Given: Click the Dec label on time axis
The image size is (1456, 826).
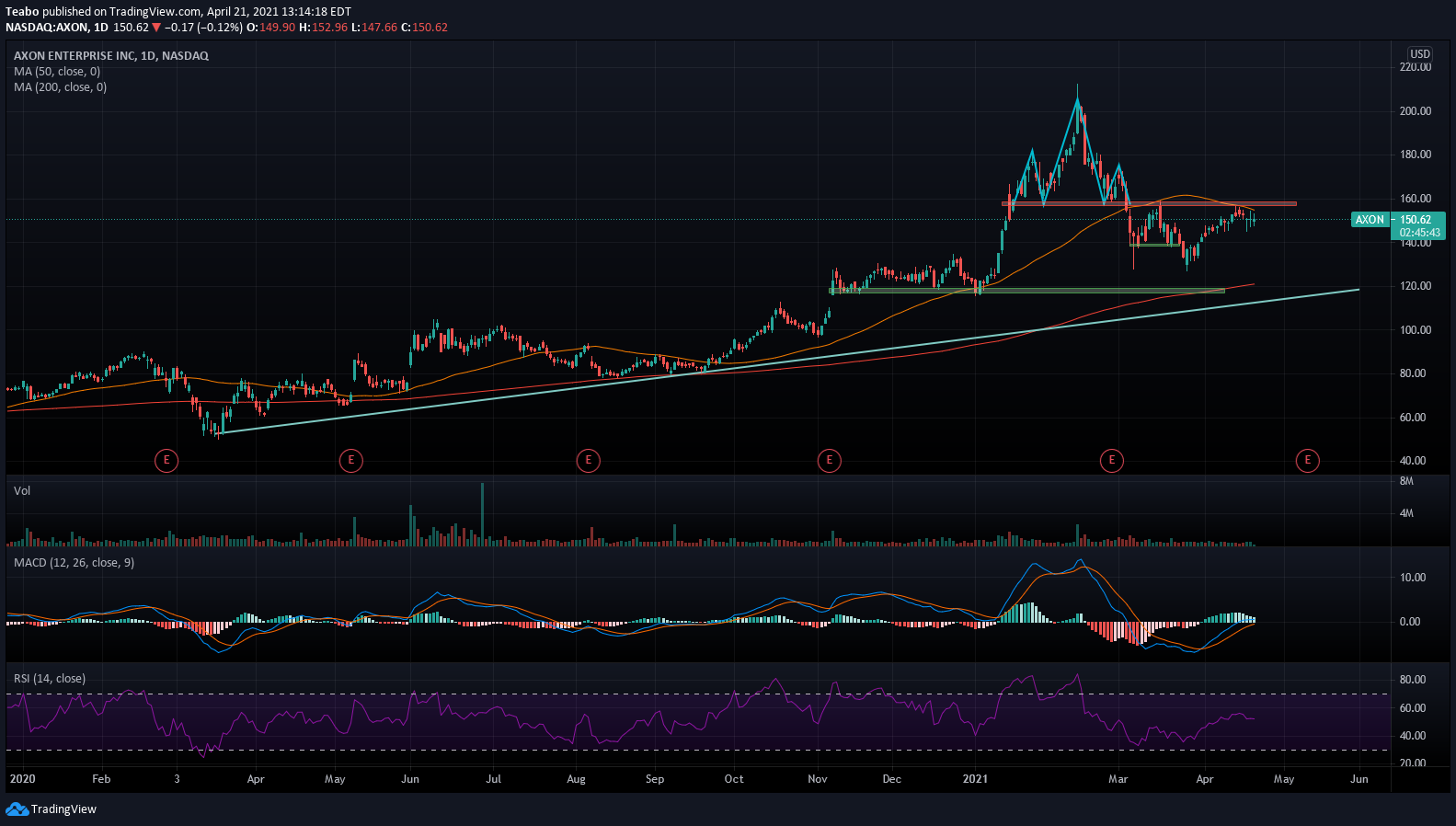Looking at the screenshot, I should point(891,779).
